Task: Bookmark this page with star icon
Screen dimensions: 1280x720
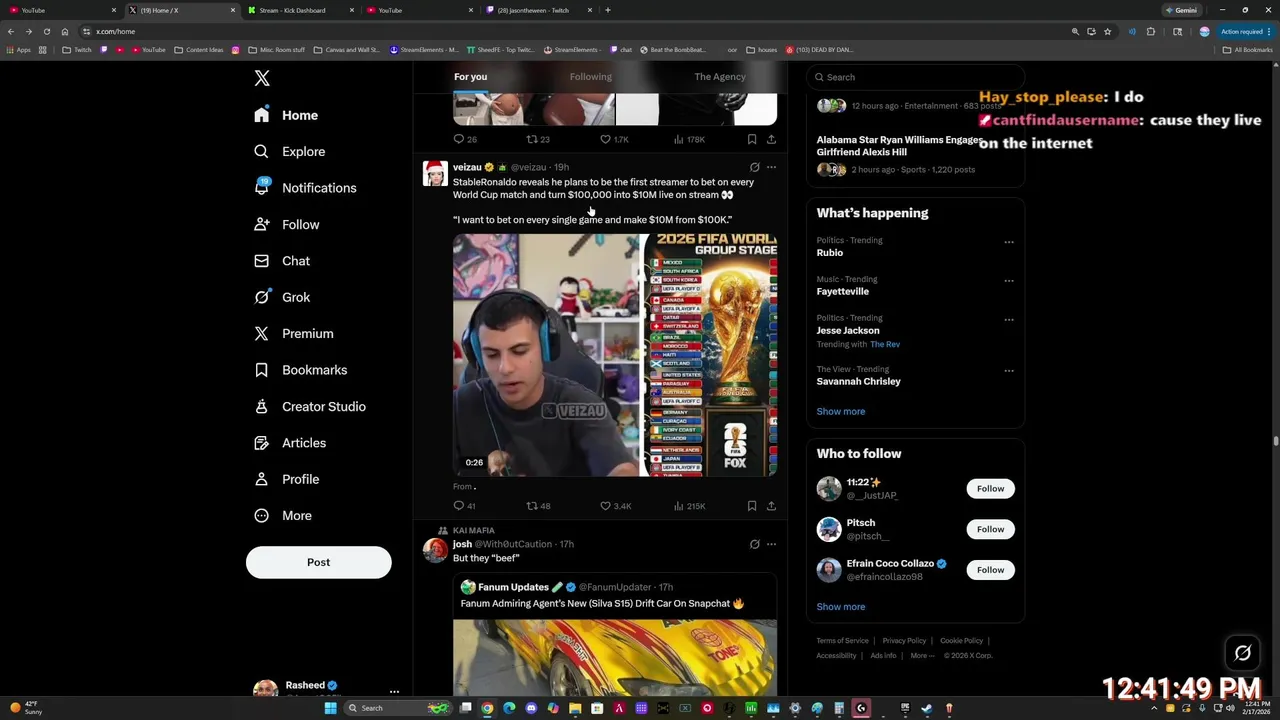Action: 1107,31
